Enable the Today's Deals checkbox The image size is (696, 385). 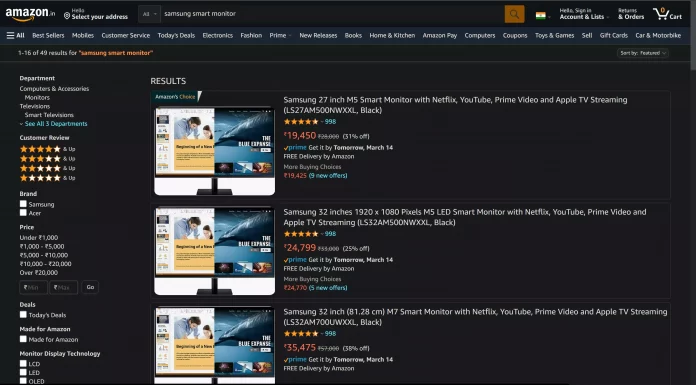pyautogui.click(x=23, y=314)
